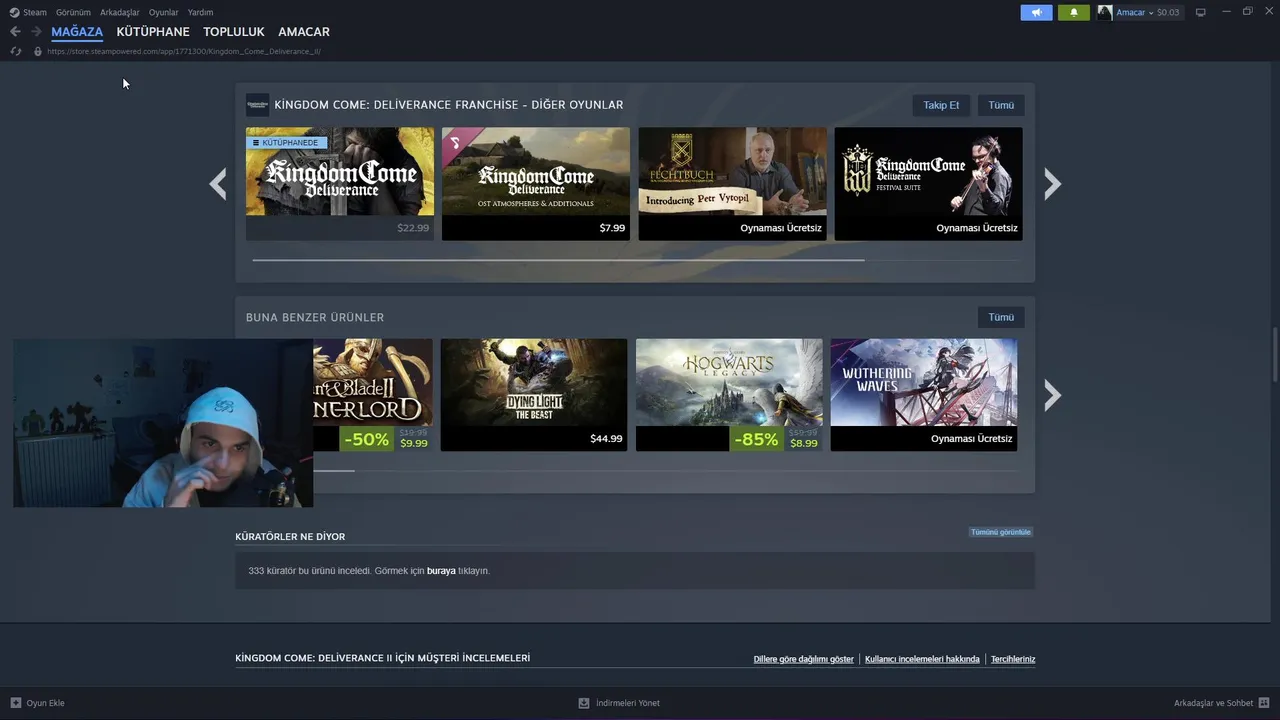Expand the Amacar account dropdown
Viewport: 1280px width, 720px height.
pyautogui.click(x=1135, y=12)
